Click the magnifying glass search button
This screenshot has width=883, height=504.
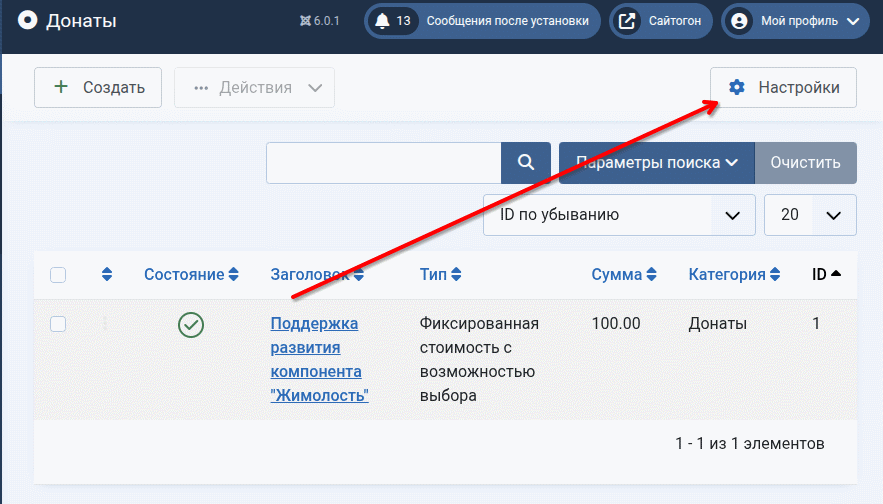(x=525, y=163)
